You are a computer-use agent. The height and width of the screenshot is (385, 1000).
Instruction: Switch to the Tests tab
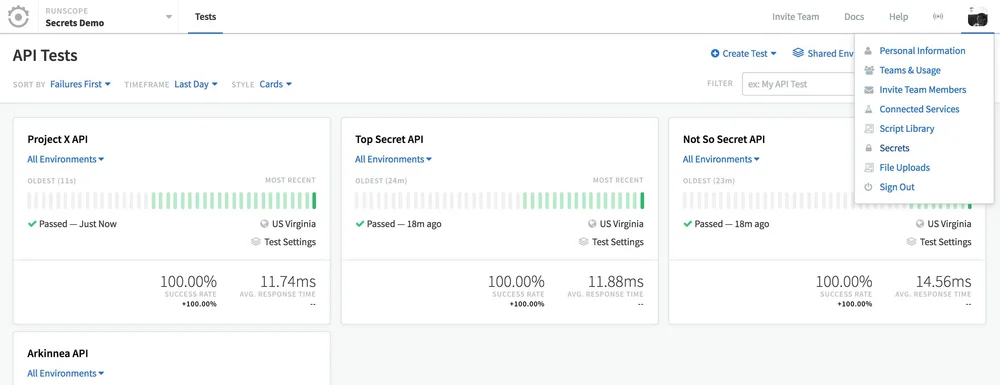click(x=205, y=17)
